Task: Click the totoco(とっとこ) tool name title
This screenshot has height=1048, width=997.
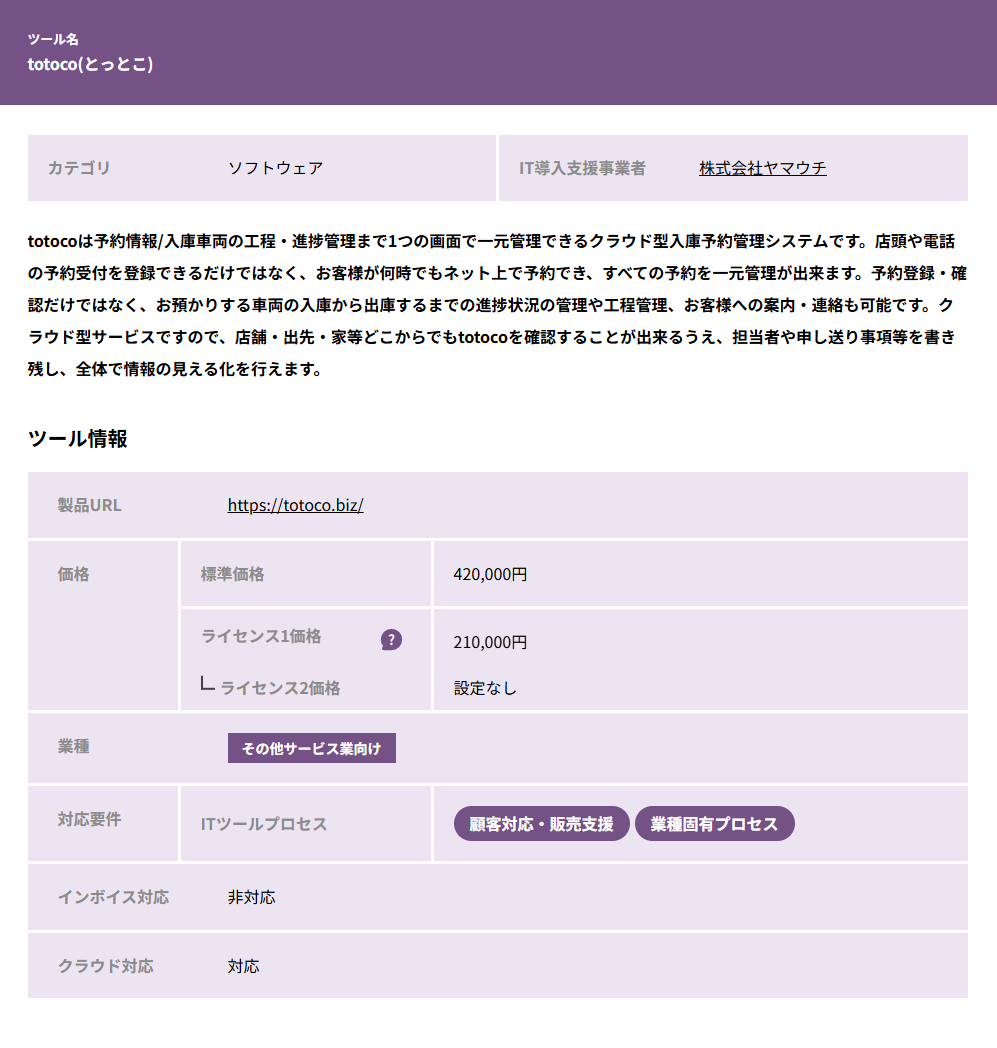Action: point(90,64)
